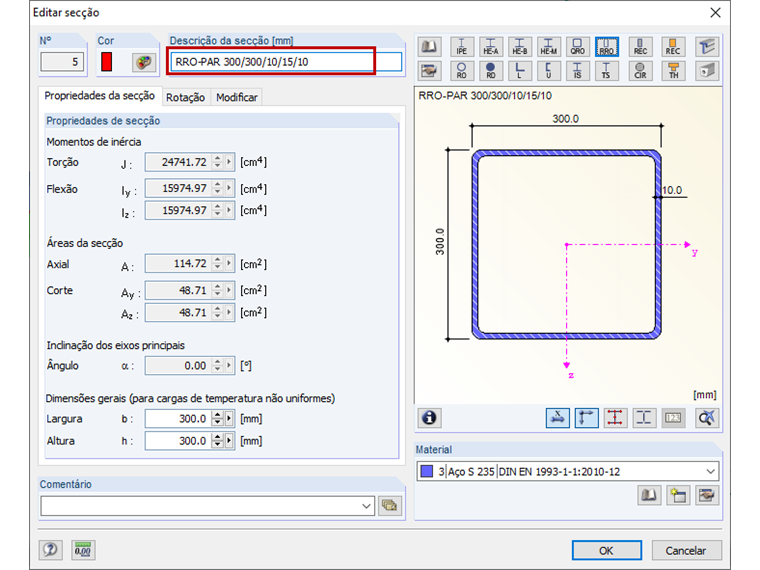Click the red section color swatch

[x=107, y=62]
